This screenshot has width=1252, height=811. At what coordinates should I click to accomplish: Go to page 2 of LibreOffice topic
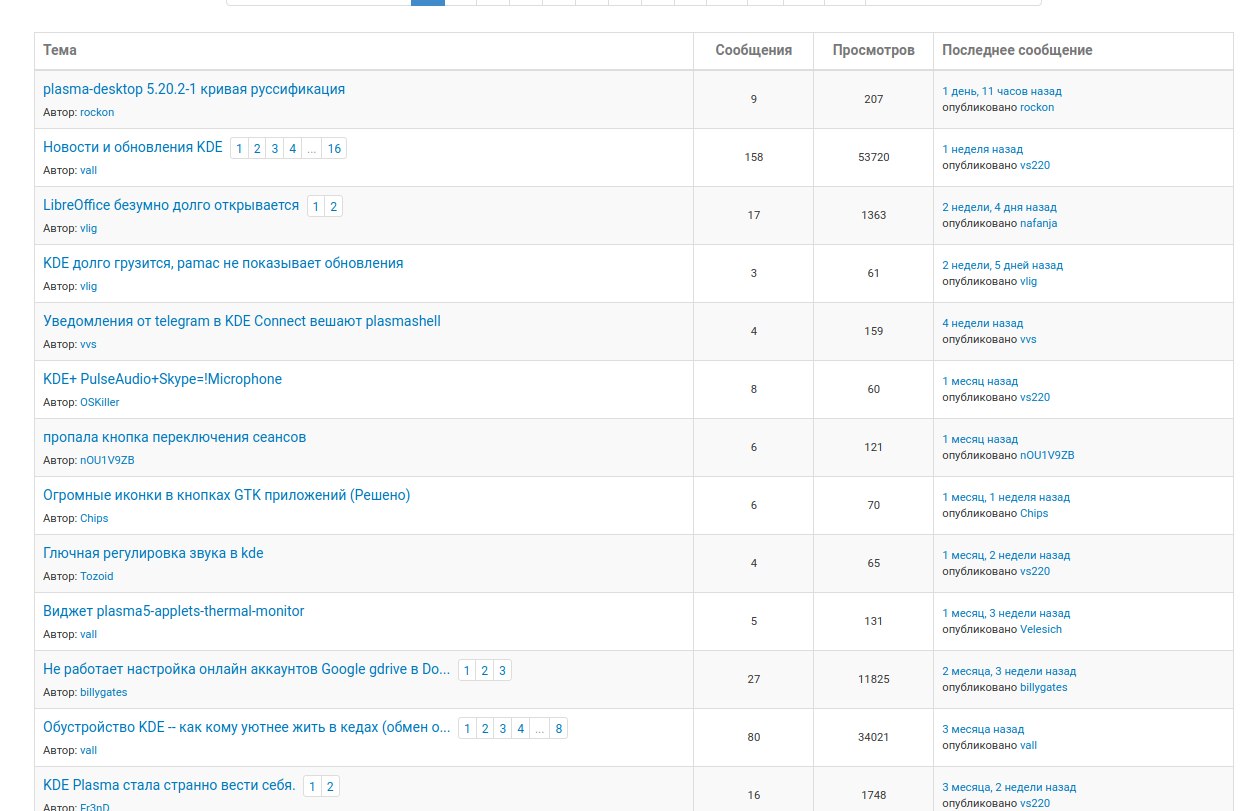[334, 207]
